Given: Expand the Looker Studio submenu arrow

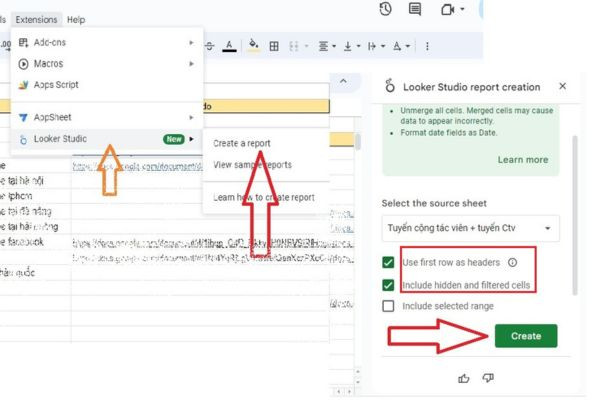Looking at the screenshot, I should coord(191,139).
